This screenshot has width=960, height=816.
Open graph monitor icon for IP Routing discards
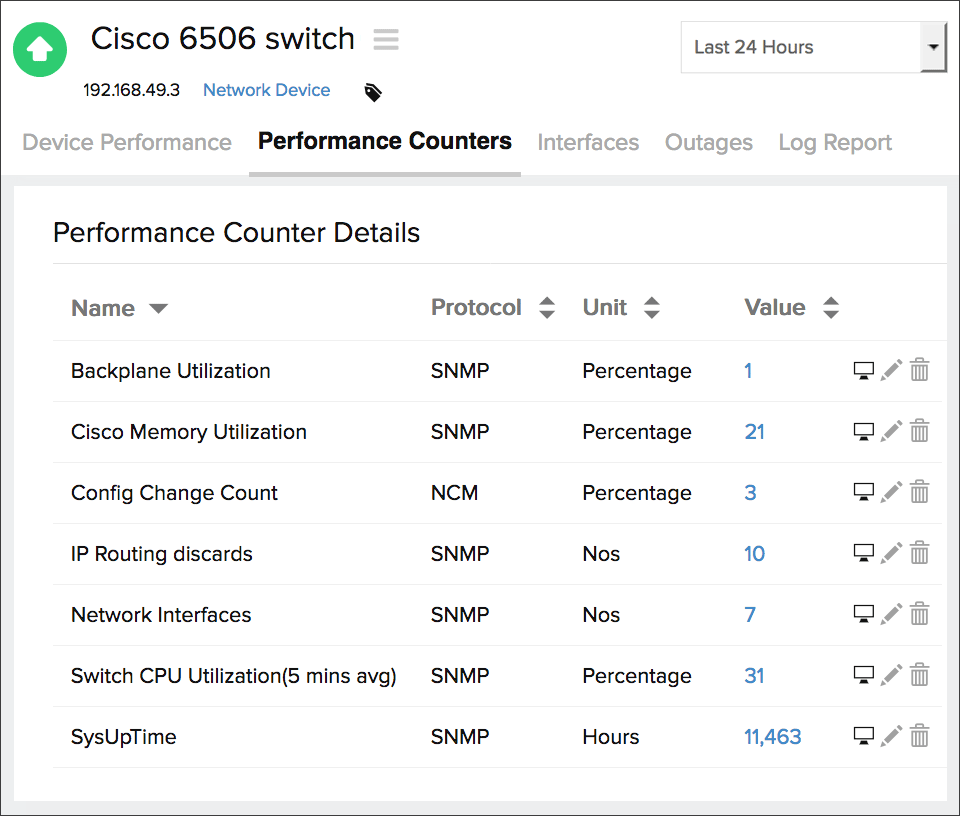pos(864,553)
